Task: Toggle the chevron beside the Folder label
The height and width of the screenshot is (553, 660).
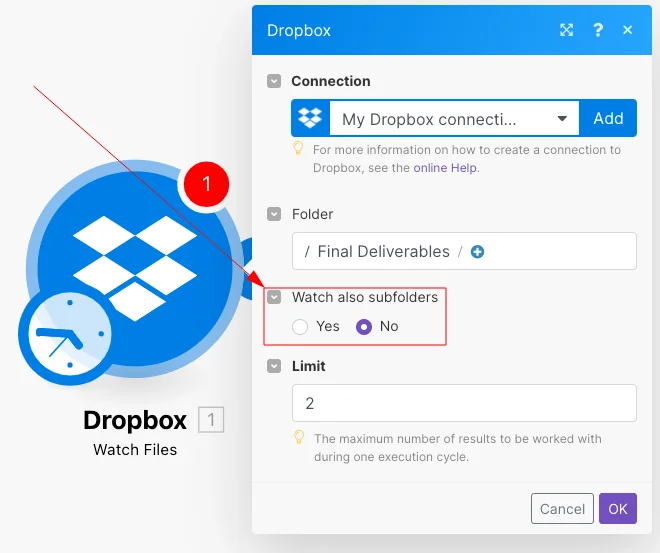Action: 274,214
